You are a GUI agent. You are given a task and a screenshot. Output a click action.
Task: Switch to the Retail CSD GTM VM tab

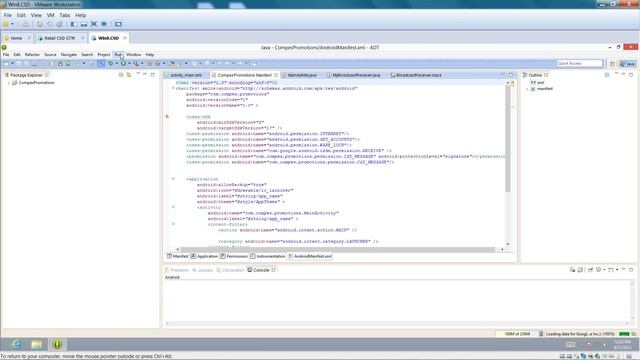[60, 38]
